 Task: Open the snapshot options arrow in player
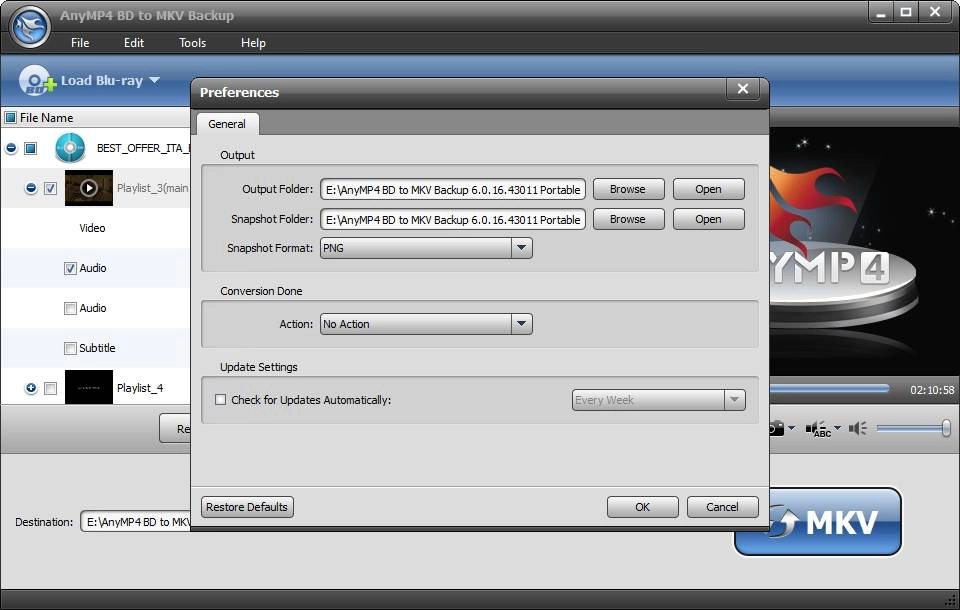coord(792,427)
